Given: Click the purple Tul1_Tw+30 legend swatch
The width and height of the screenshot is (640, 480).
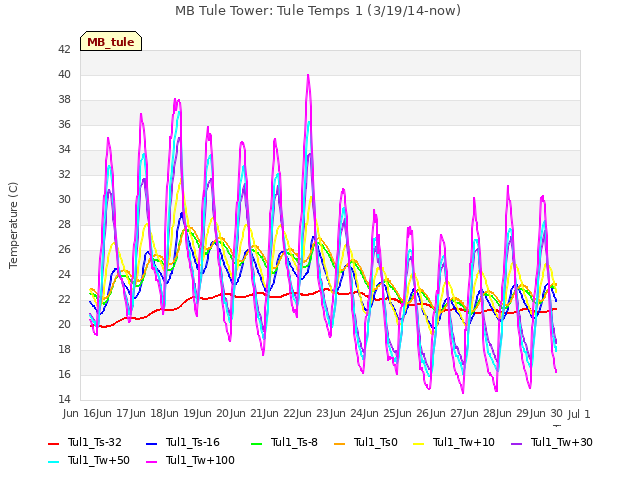Looking at the screenshot, I should click(516, 443).
